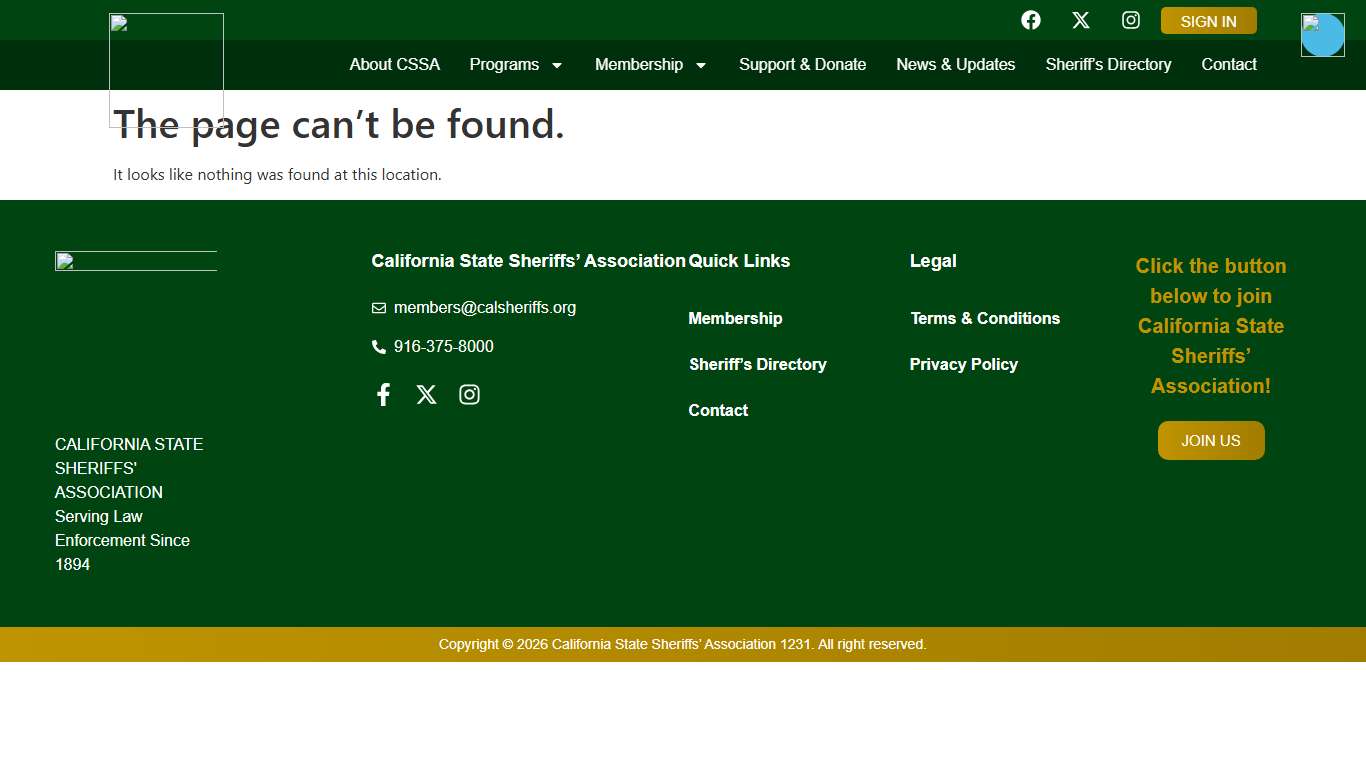Go to Support & Donate
Screen dimensions: 1366x768
pos(802,64)
